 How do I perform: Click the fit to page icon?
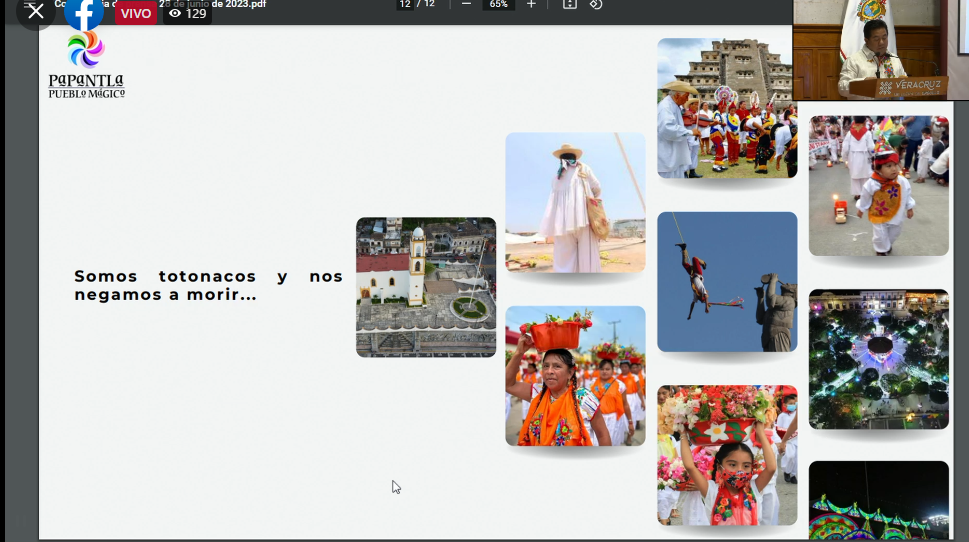[x=570, y=4]
